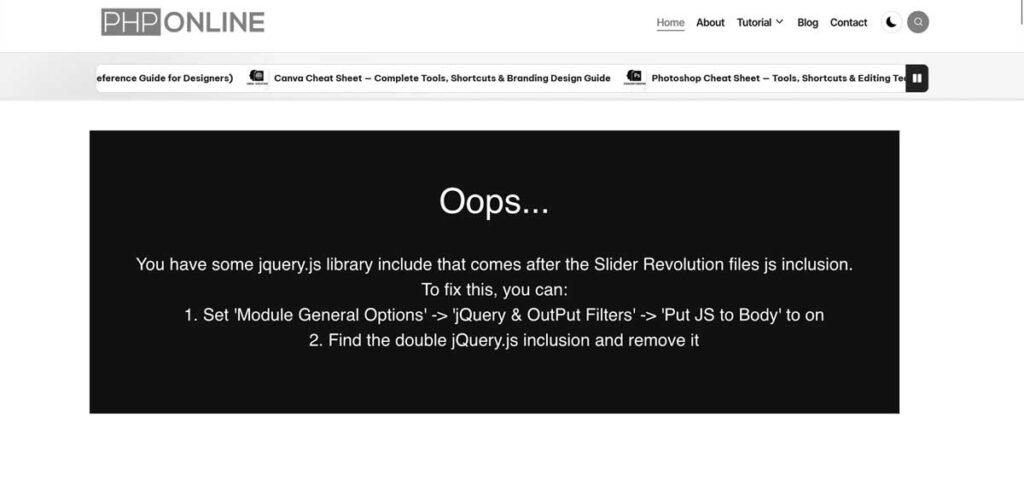
Task: Open the Photoshop Cheat Sheet ticker headline
Action: 778,78
